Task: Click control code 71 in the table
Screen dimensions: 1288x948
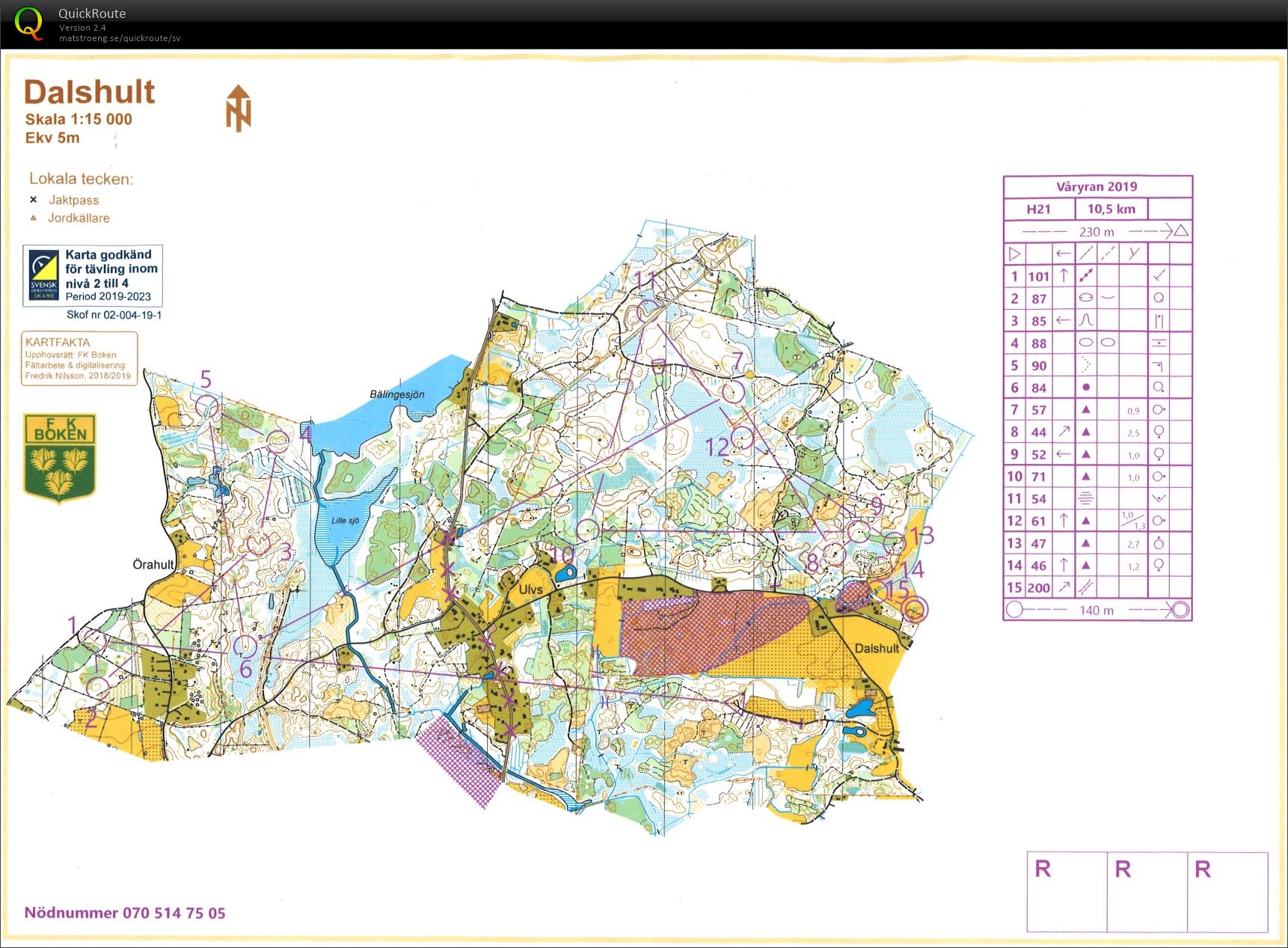Action: (x=1038, y=477)
